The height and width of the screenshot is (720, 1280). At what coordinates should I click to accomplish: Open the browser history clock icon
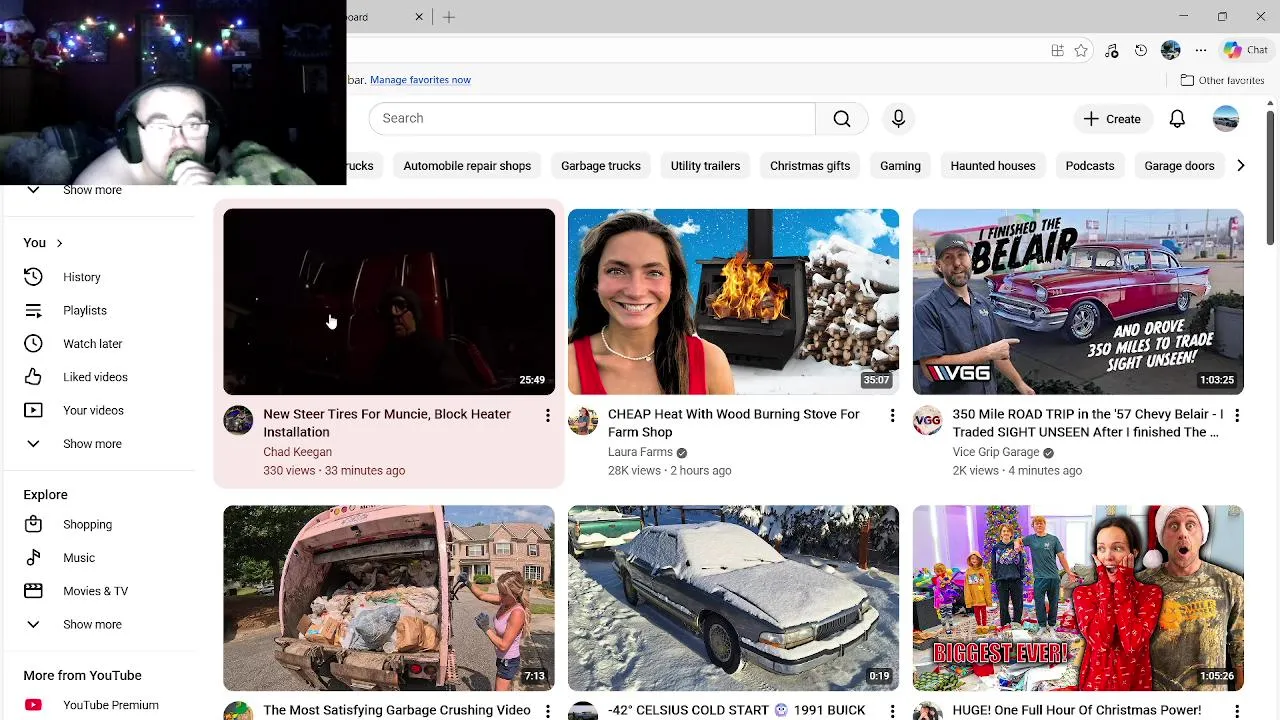click(1141, 50)
